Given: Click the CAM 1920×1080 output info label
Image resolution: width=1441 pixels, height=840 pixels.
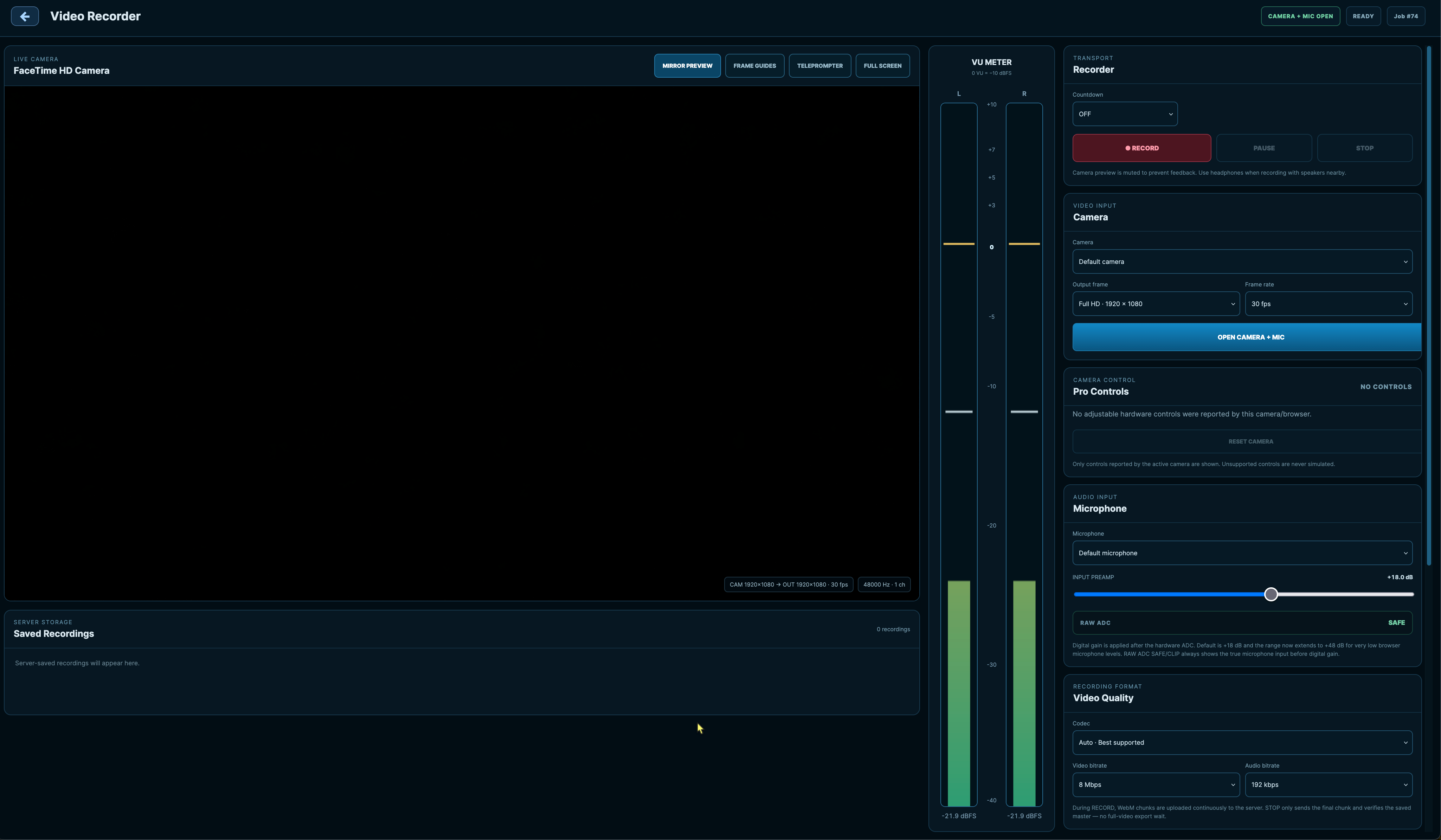Looking at the screenshot, I should [x=788, y=584].
